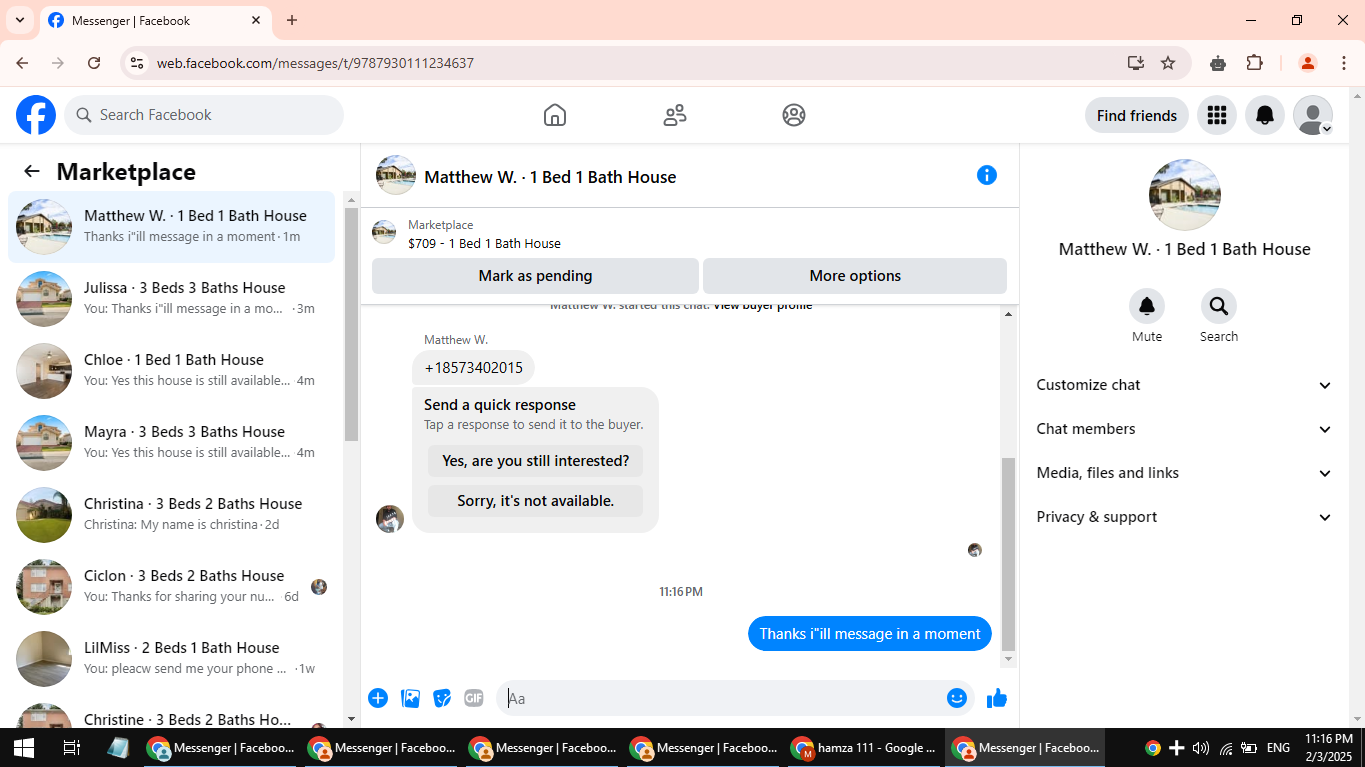Click the listing thumbnail in right panel
The height and width of the screenshot is (767, 1365).
(x=1185, y=195)
